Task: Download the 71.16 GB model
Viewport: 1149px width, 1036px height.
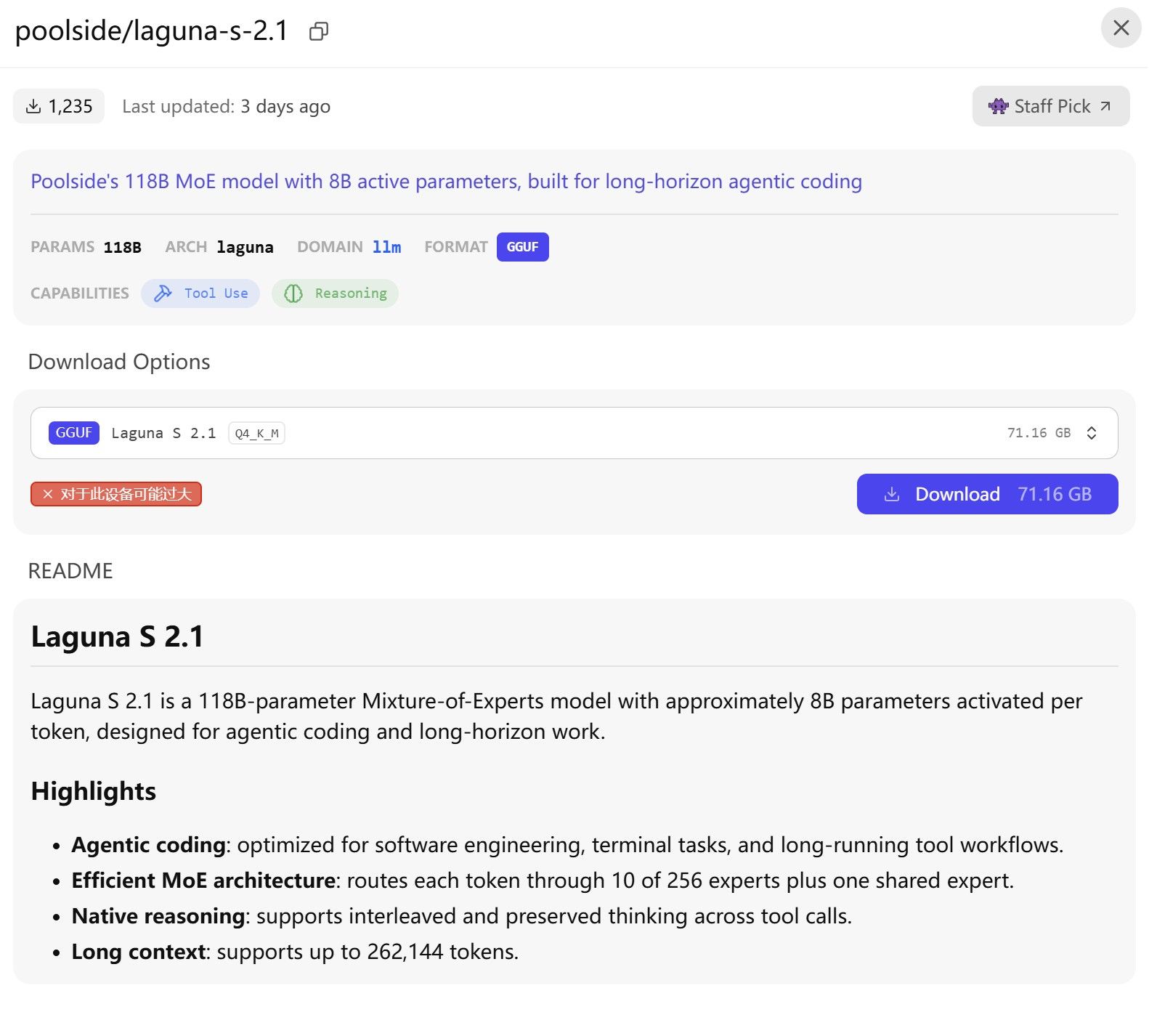Action: tap(988, 494)
